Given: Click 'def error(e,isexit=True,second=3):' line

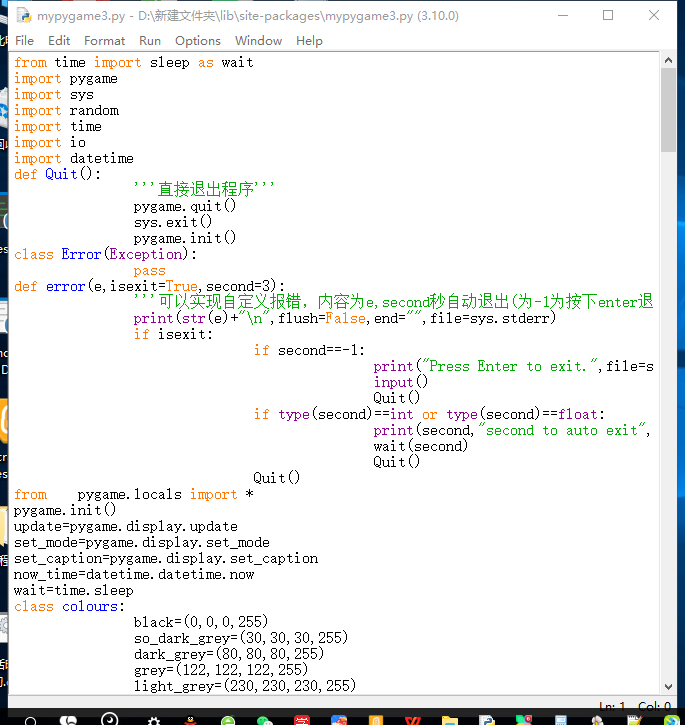Looking at the screenshot, I should point(149,286).
